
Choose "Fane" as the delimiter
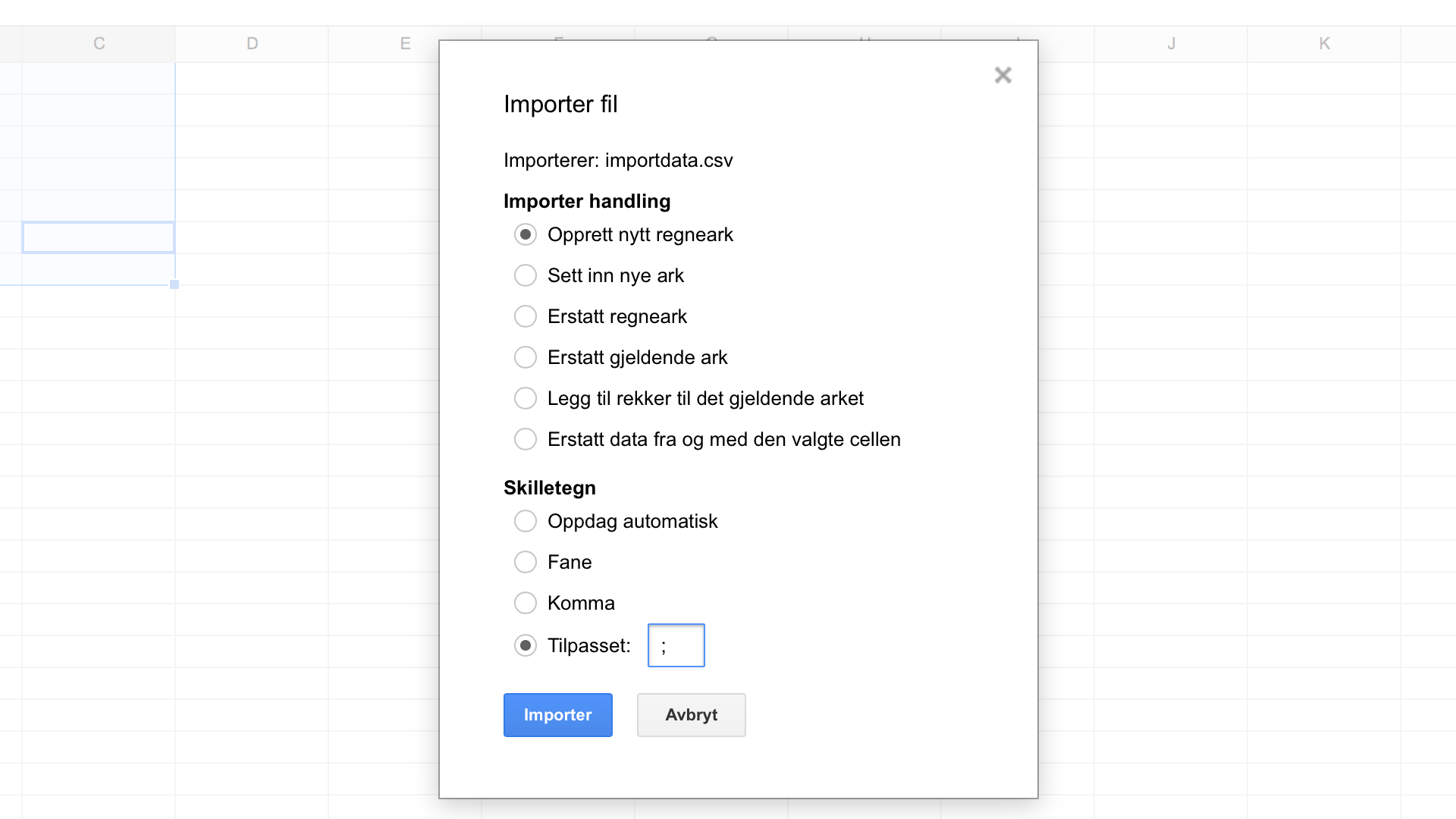coord(526,562)
